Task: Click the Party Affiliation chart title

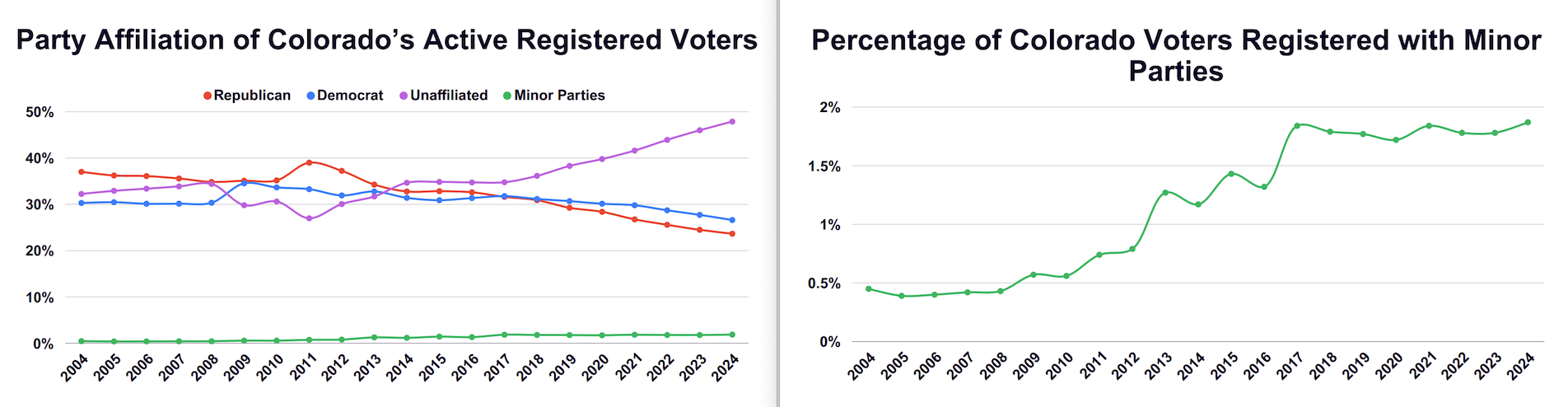Action: (x=386, y=40)
